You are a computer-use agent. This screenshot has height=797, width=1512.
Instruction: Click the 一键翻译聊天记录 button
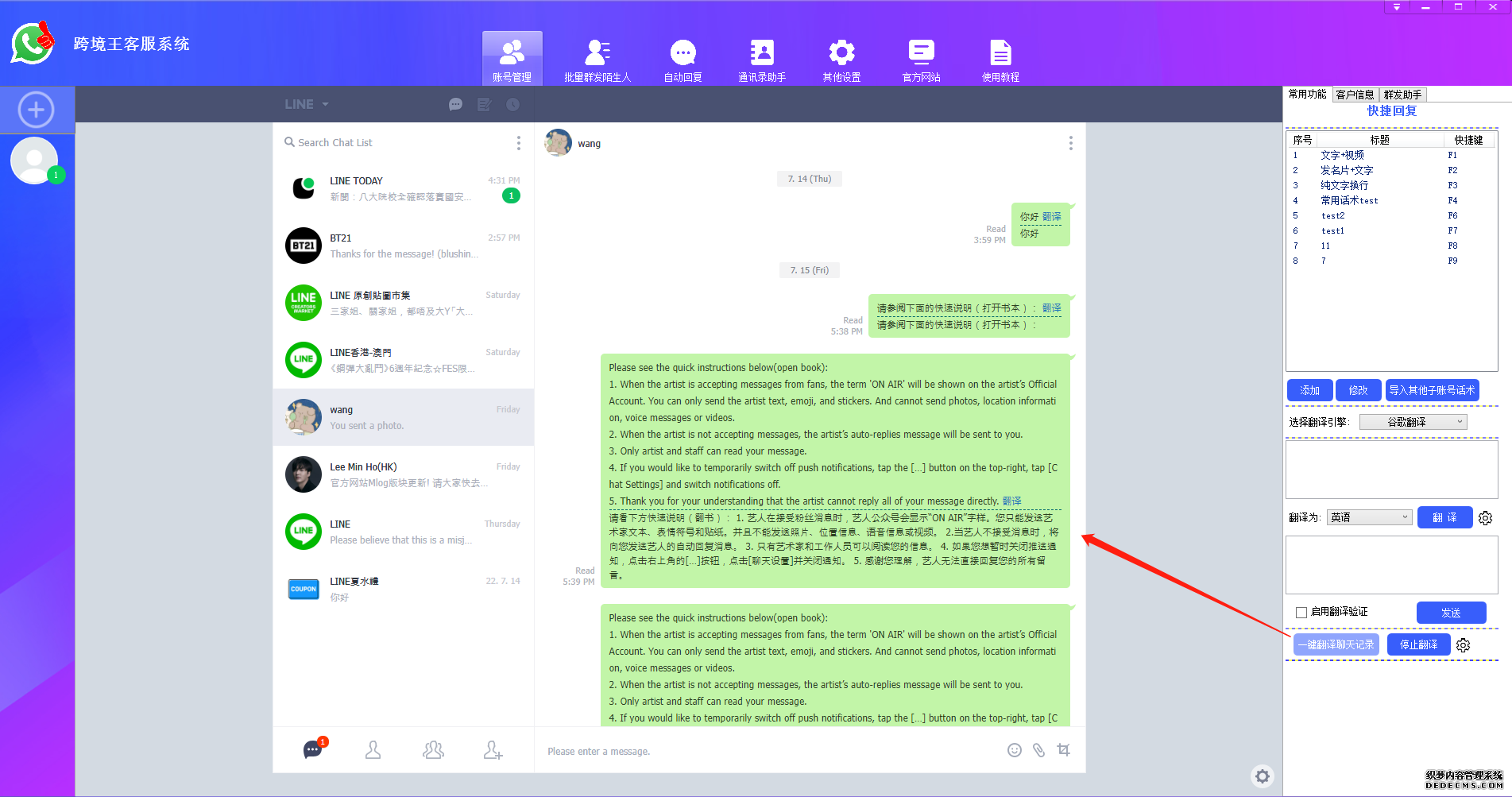click(x=1336, y=644)
